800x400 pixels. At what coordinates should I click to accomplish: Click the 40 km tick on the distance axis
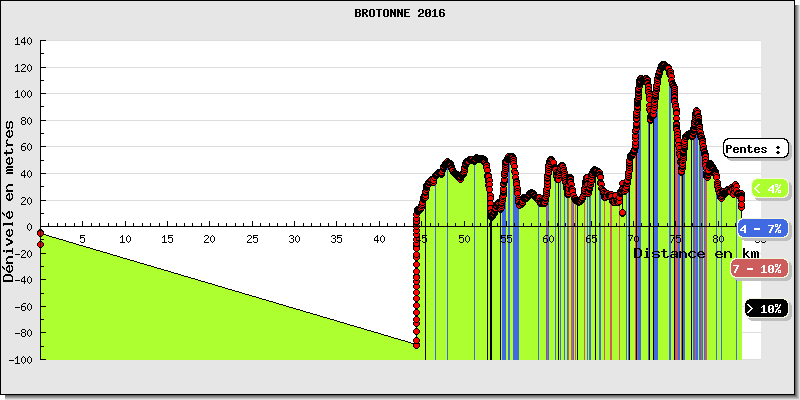379,239
